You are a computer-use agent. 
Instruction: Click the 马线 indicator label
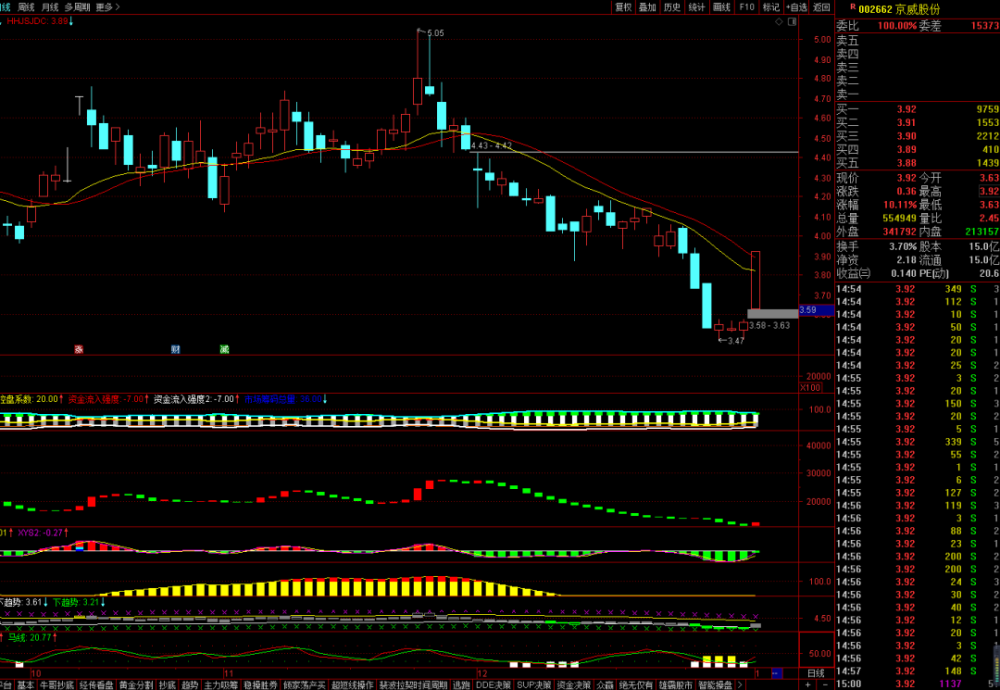point(32,637)
